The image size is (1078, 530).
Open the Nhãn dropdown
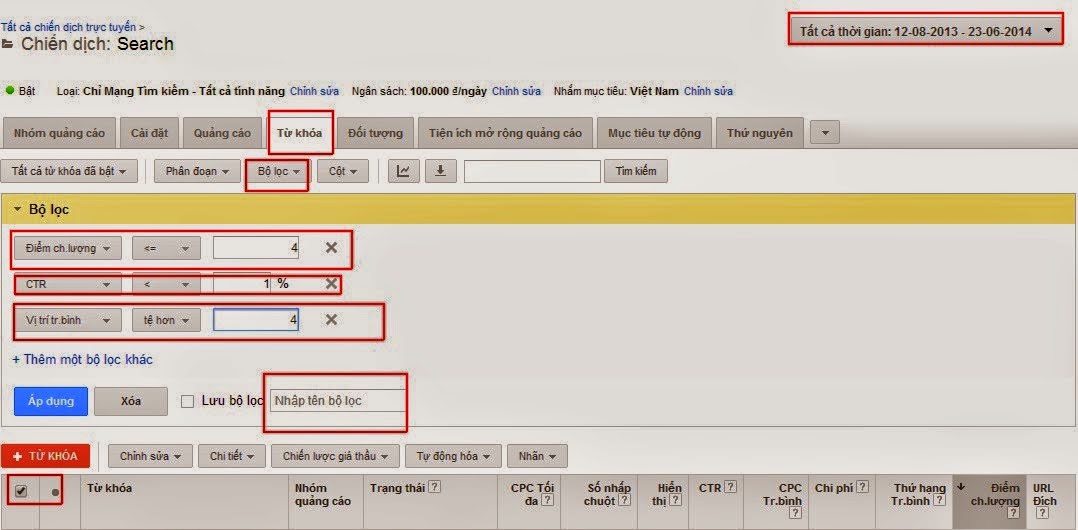point(537,456)
